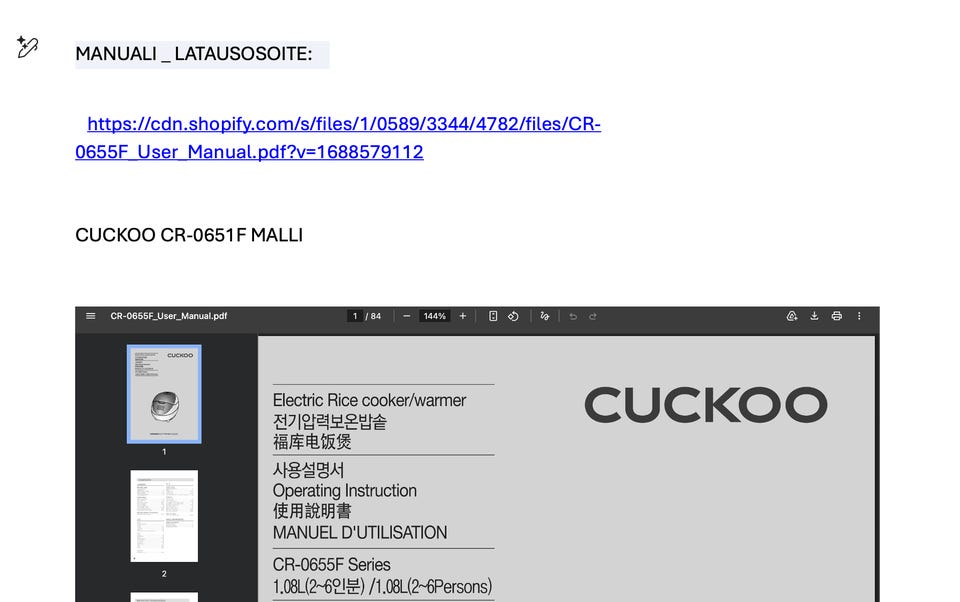Screen dimensions: 960x602
Task: Click the '/ 84' total pages label
Action: coord(373,316)
